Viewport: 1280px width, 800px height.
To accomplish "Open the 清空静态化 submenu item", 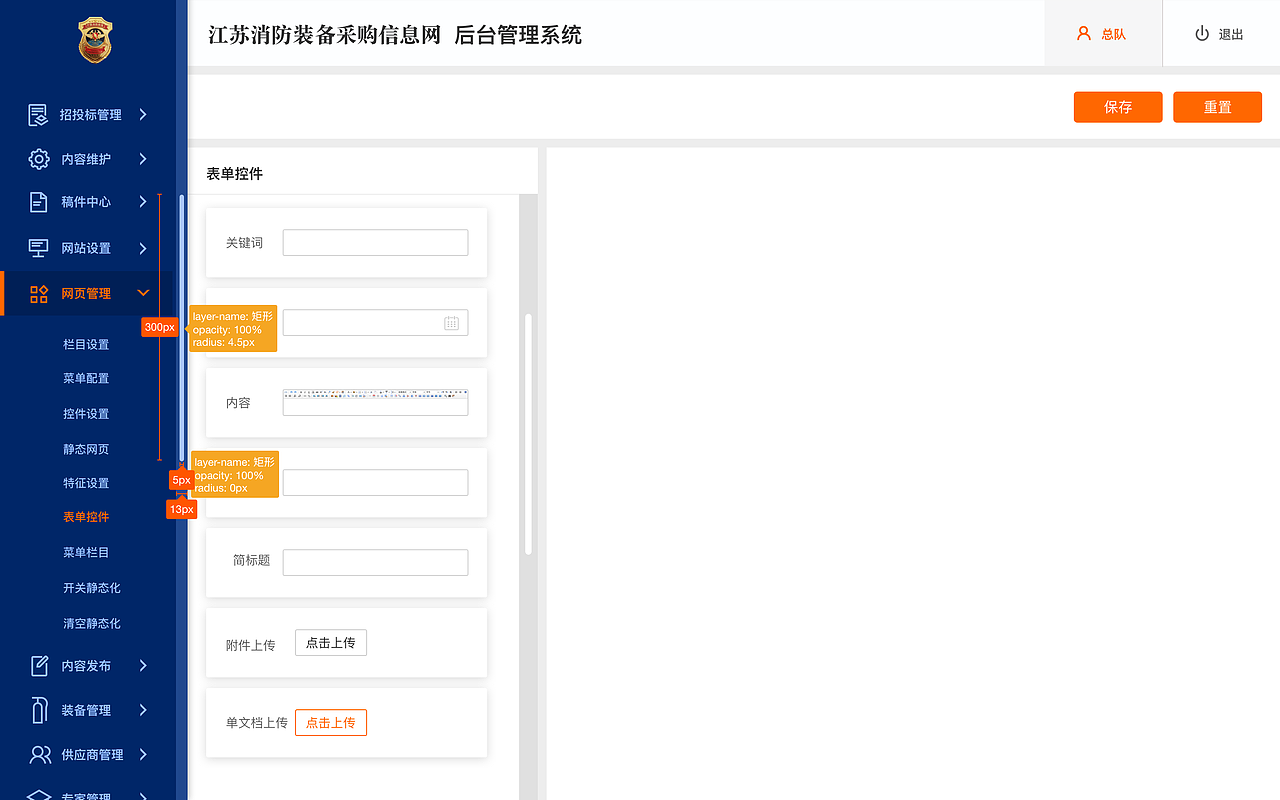I will pyautogui.click(x=92, y=624).
